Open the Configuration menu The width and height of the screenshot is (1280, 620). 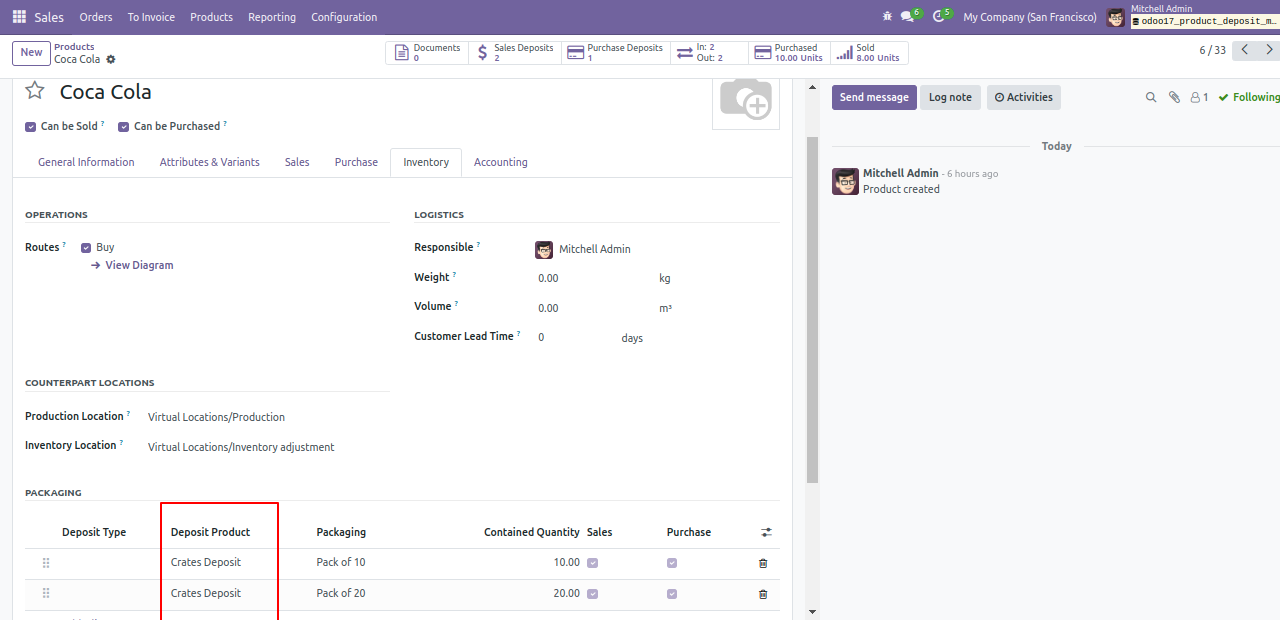click(344, 17)
